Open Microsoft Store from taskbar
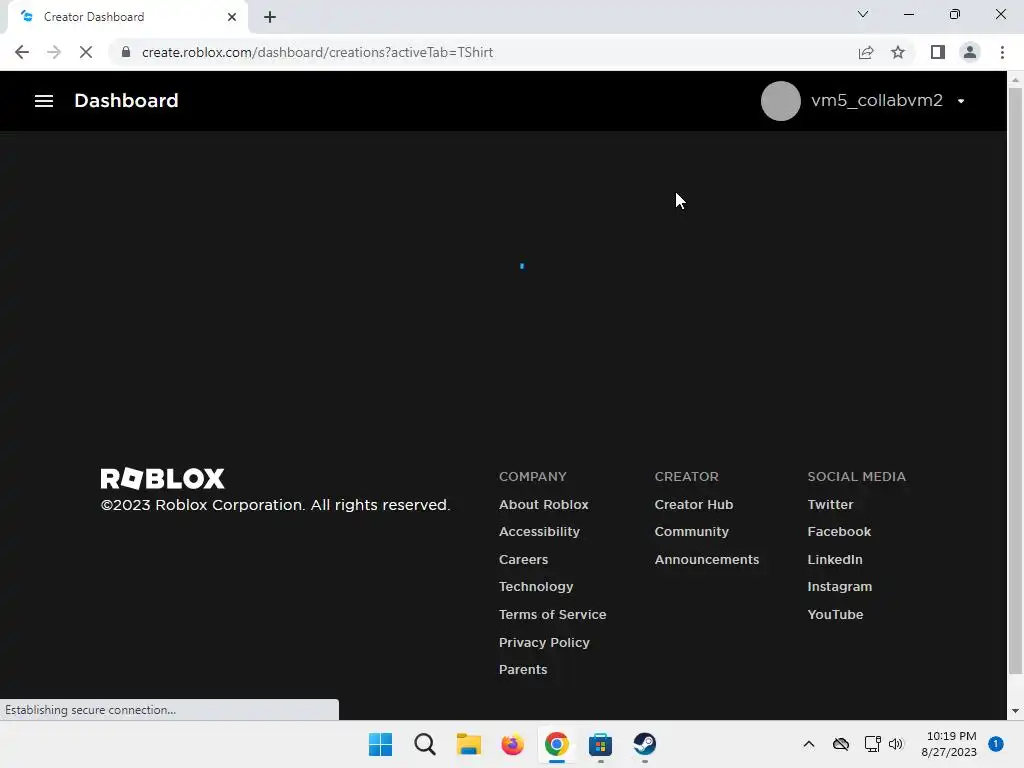Screen dimensions: 1024x768 click(x=600, y=744)
